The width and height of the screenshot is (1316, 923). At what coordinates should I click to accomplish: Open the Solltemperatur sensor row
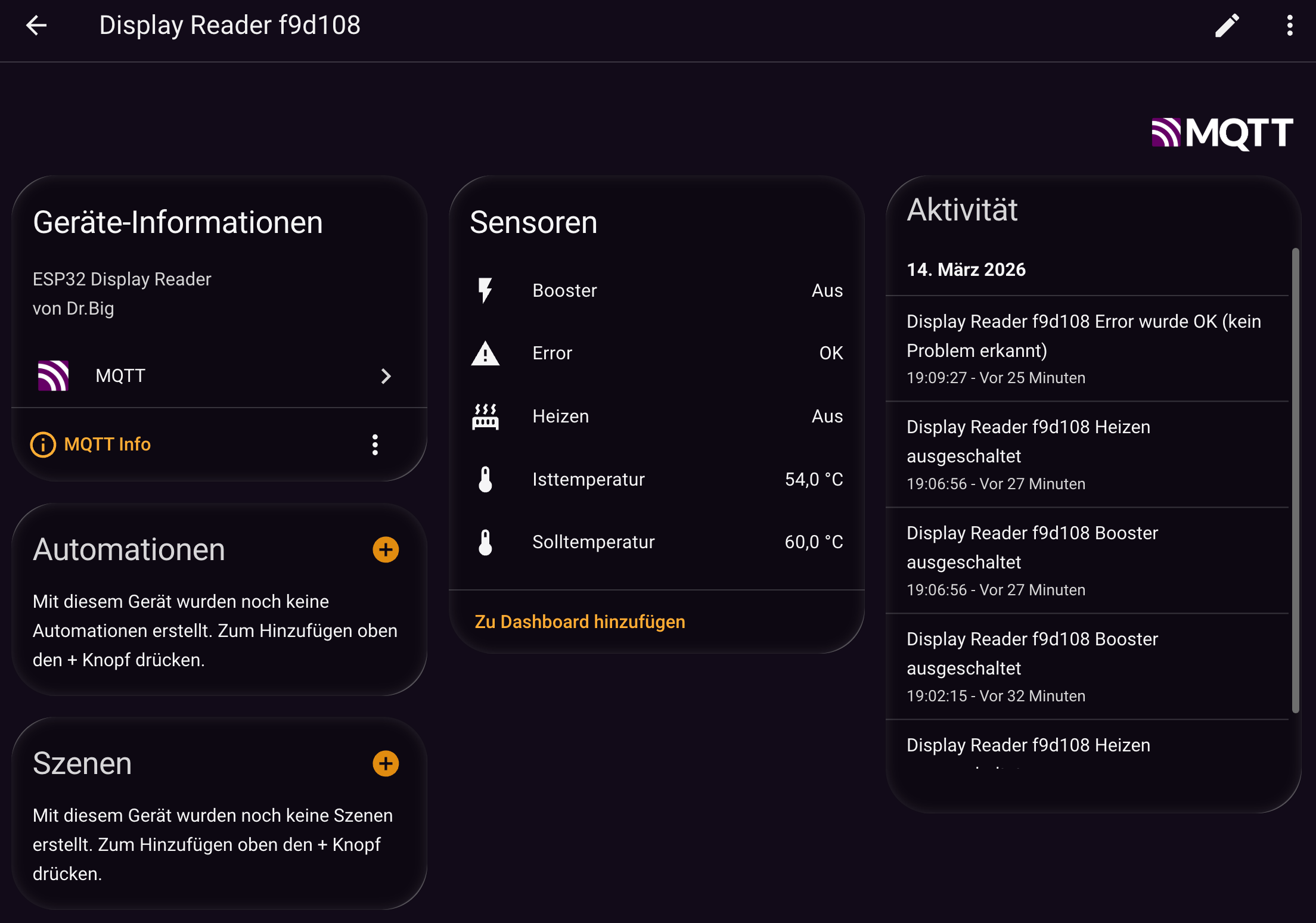[656, 542]
